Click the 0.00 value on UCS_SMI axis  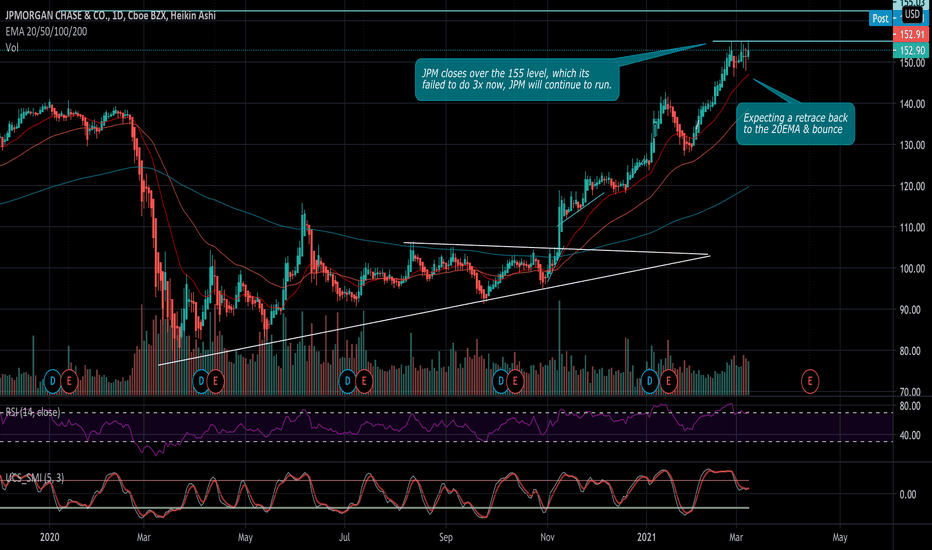(908, 495)
